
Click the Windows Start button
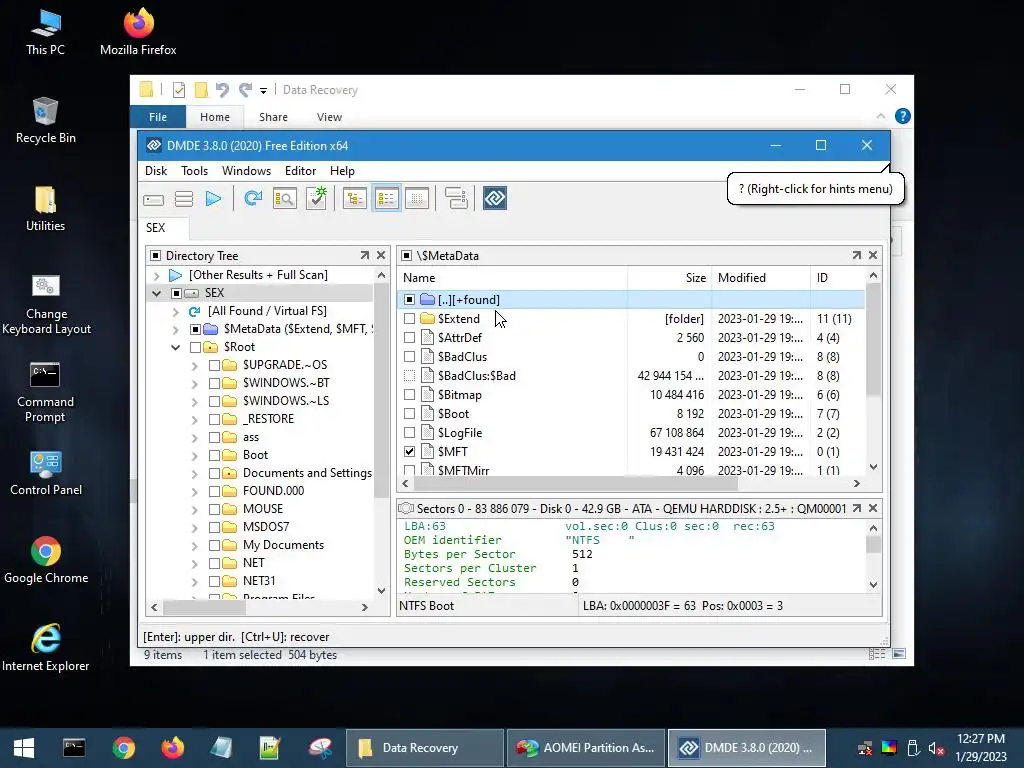[24, 748]
